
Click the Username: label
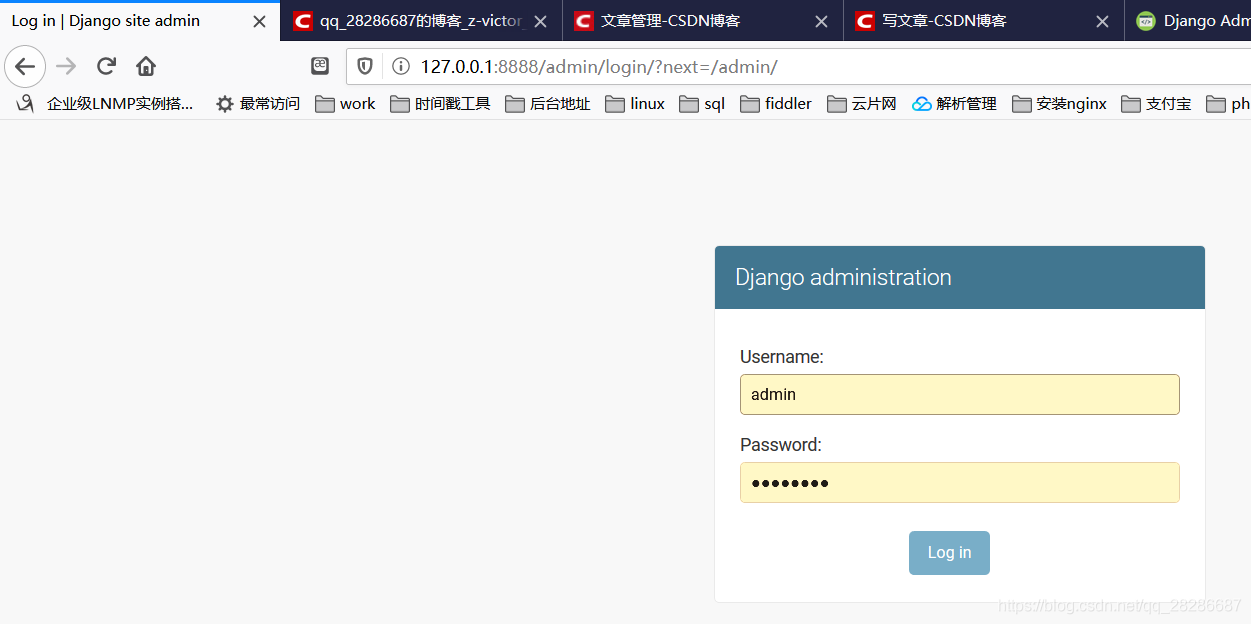click(x=782, y=357)
